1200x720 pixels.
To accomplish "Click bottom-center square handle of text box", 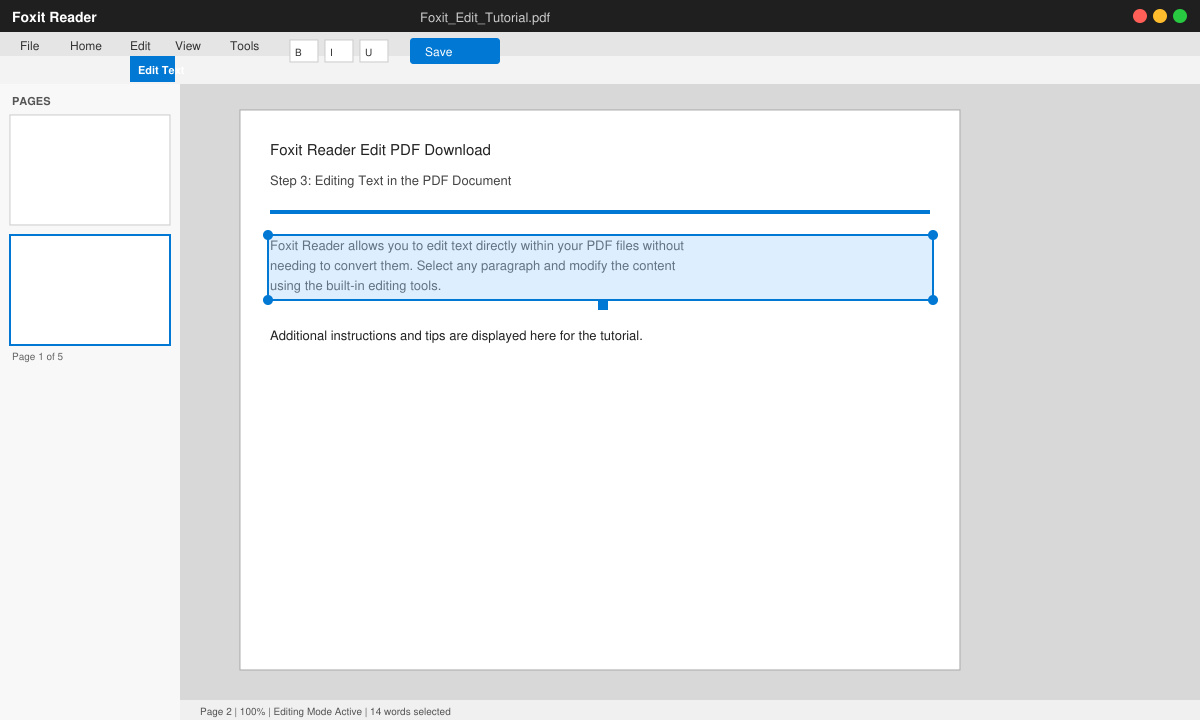I will 603,305.
